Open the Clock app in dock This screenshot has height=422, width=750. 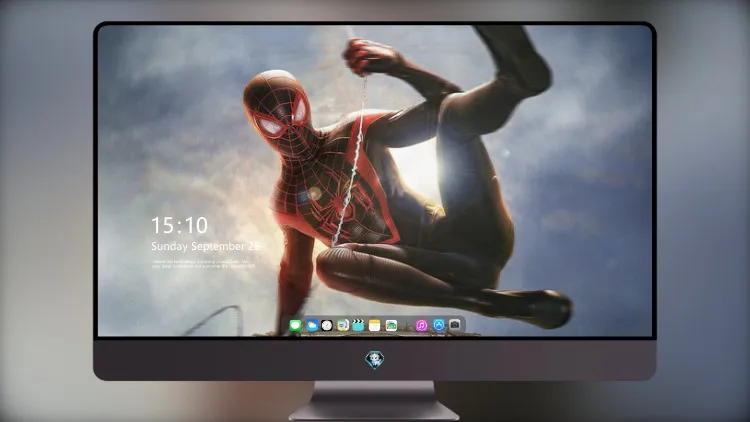coord(327,325)
